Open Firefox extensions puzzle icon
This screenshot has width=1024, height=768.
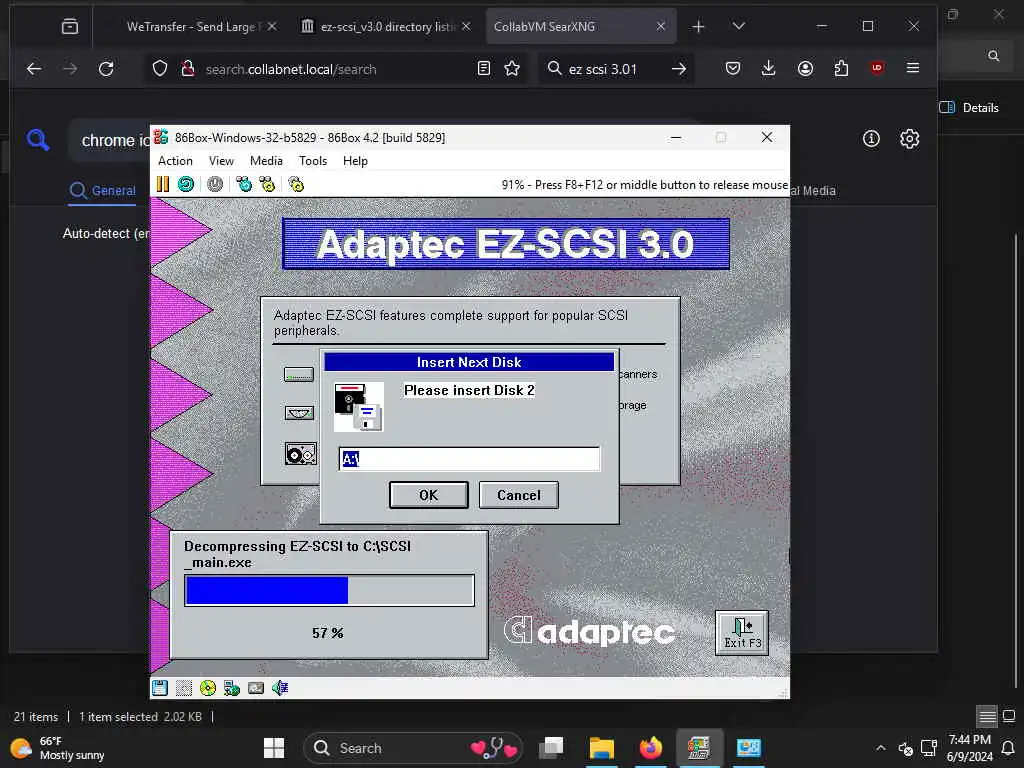click(x=841, y=68)
